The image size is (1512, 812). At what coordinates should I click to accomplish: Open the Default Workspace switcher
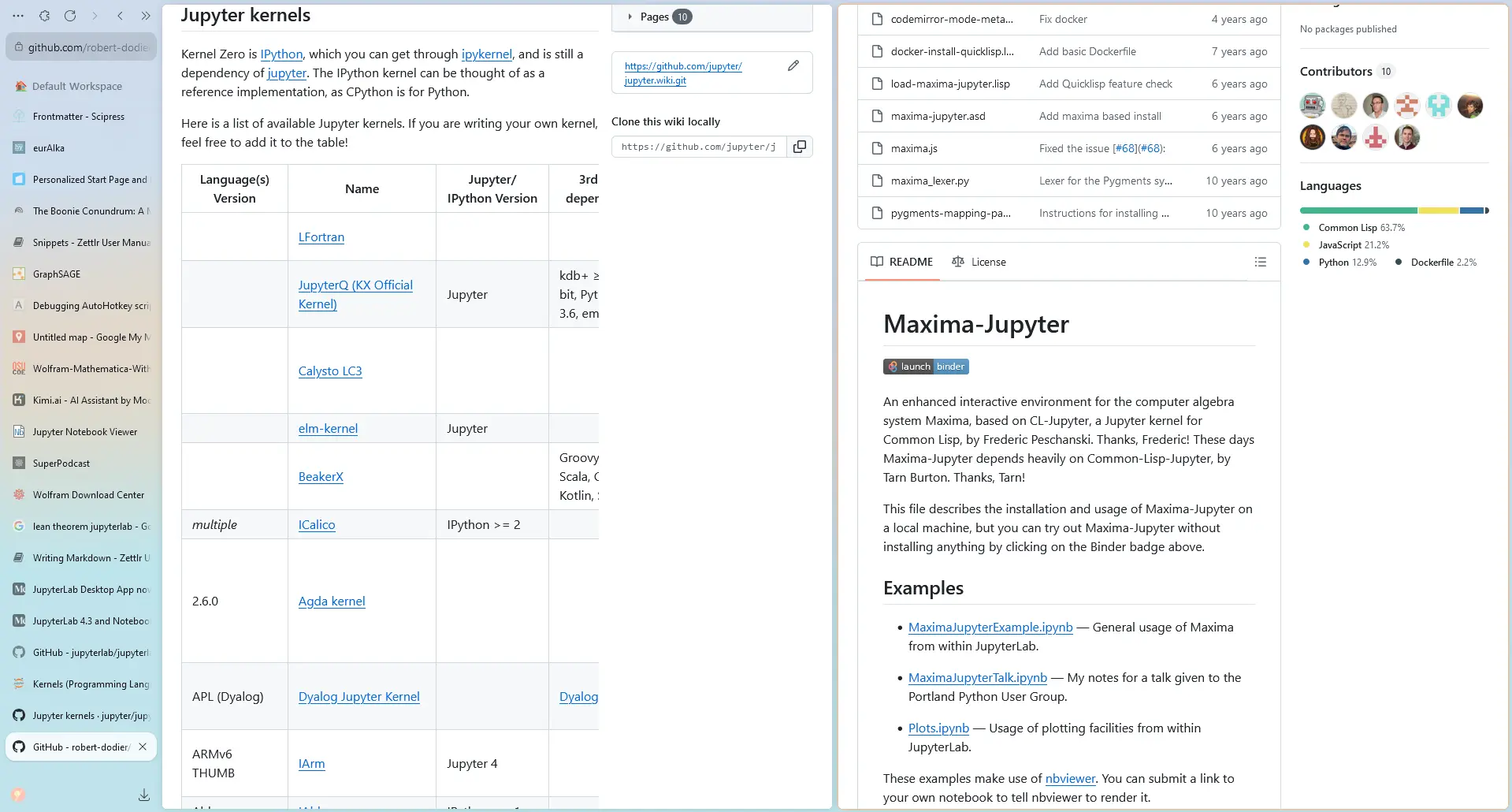(x=77, y=86)
